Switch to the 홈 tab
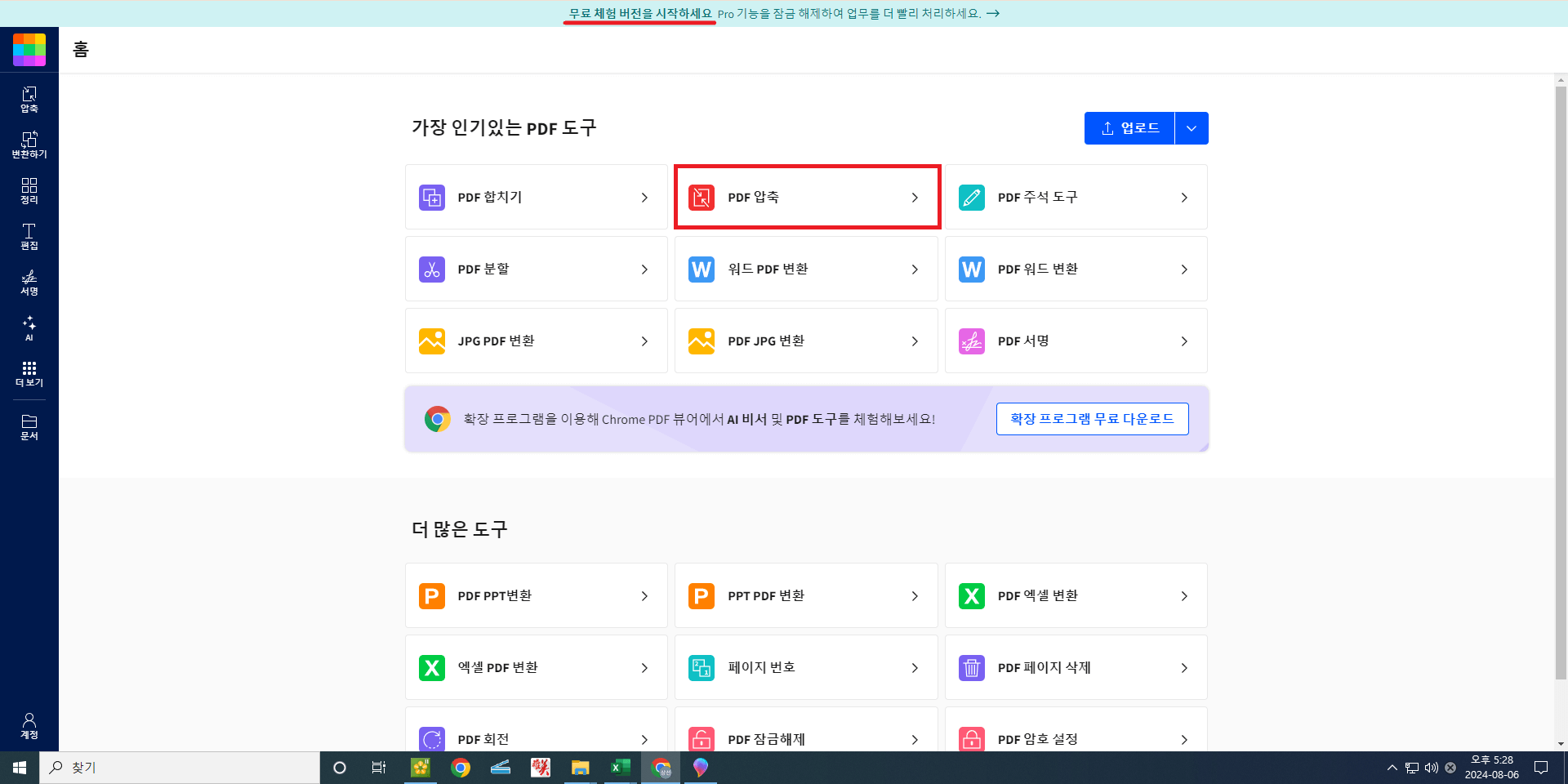This screenshot has width=1568, height=784. (x=79, y=49)
